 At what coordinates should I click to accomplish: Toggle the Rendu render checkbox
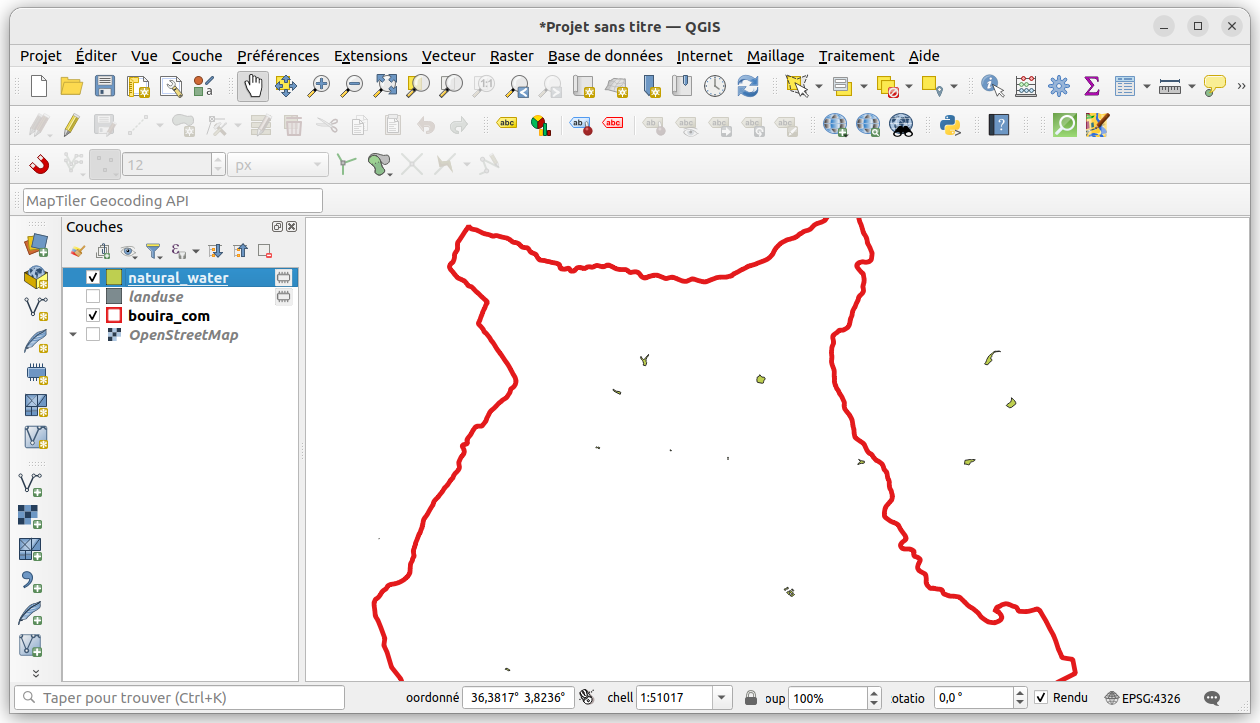point(1041,697)
